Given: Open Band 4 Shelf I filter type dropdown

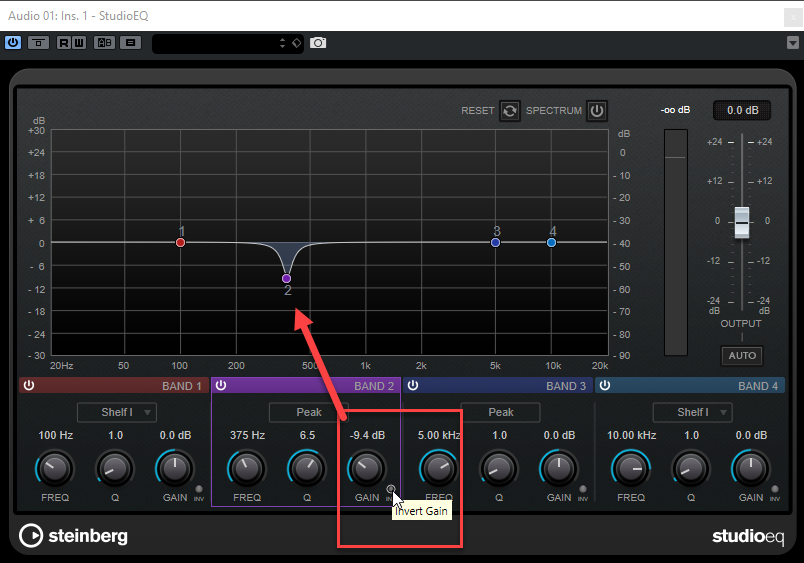Looking at the screenshot, I should point(693,412).
